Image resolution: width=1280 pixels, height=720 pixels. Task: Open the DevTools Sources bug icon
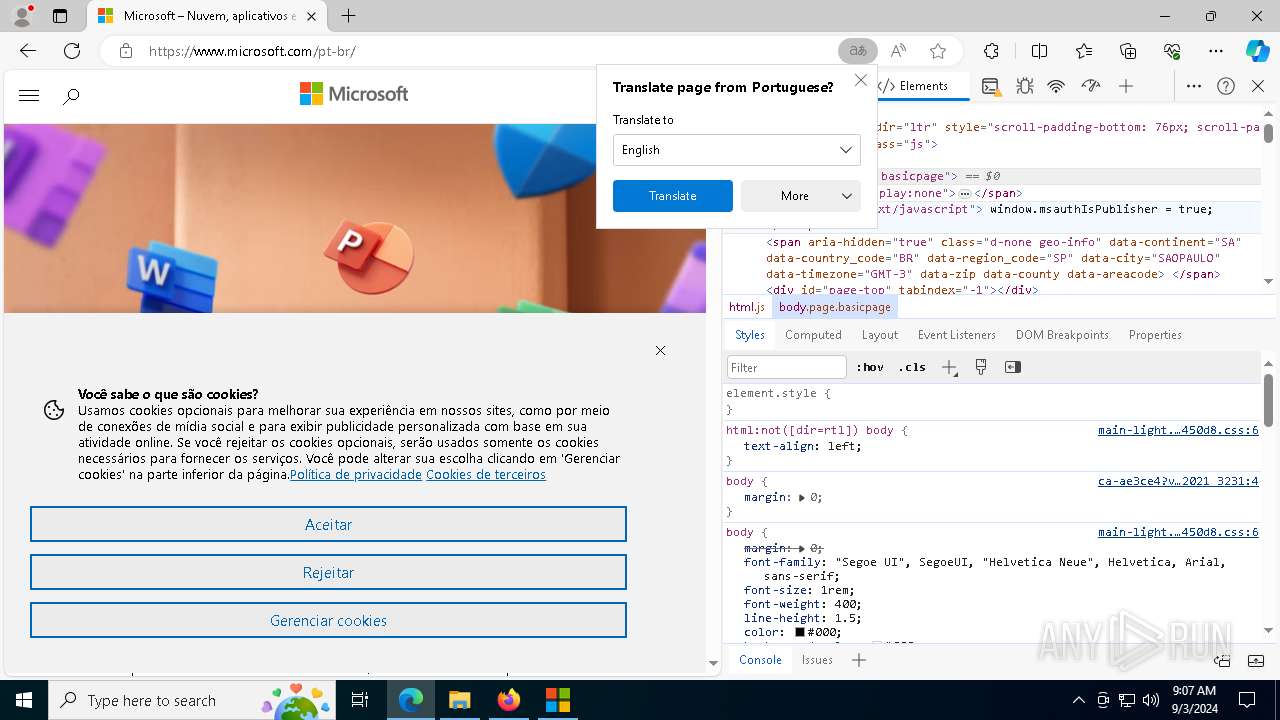[x=1025, y=86]
